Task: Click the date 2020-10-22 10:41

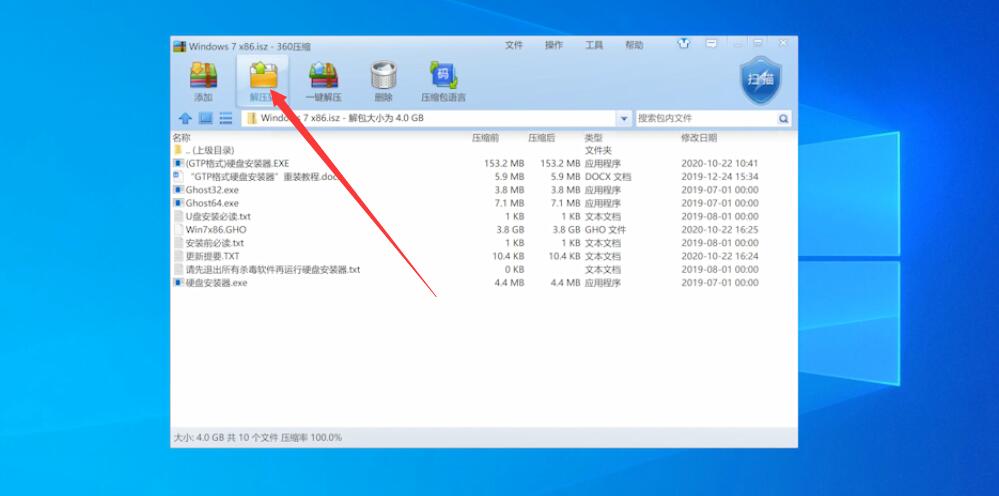Action: (720, 164)
